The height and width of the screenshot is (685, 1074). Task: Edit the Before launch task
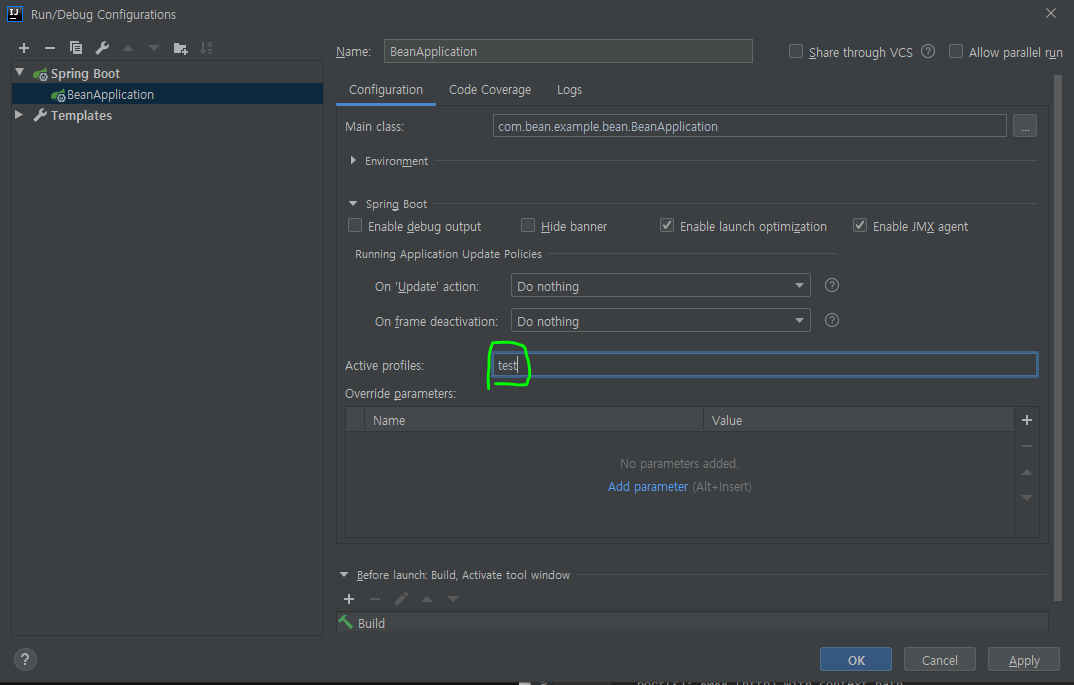(401, 599)
